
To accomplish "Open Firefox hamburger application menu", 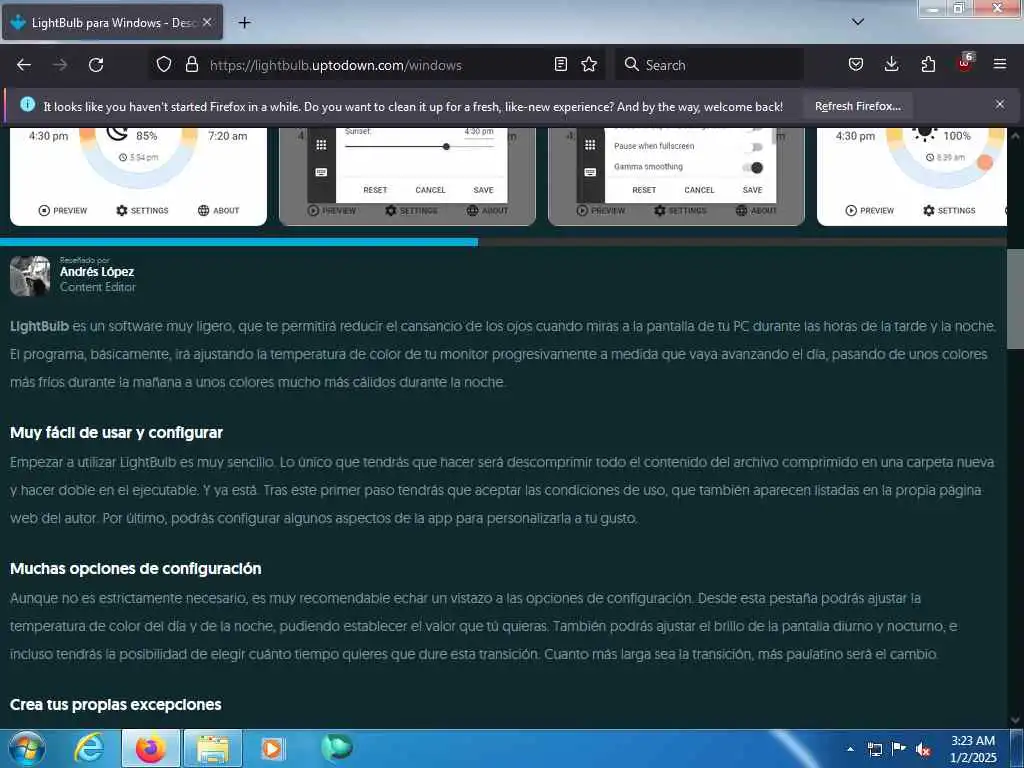I will 1000,64.
